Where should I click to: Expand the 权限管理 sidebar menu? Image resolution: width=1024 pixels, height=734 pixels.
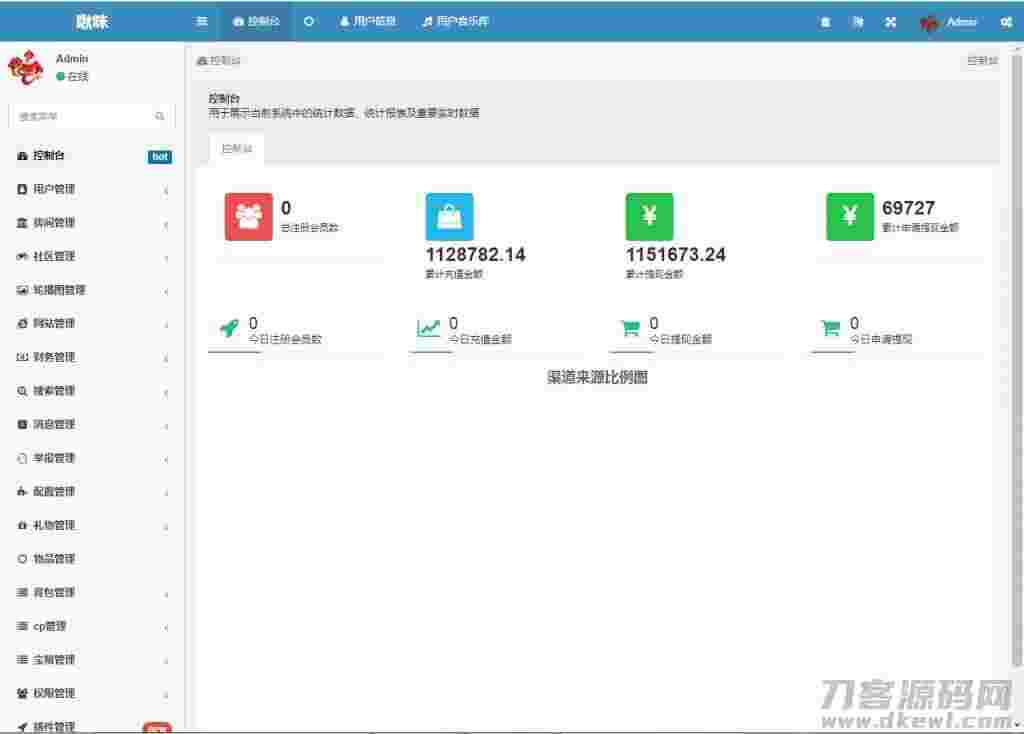90,693
